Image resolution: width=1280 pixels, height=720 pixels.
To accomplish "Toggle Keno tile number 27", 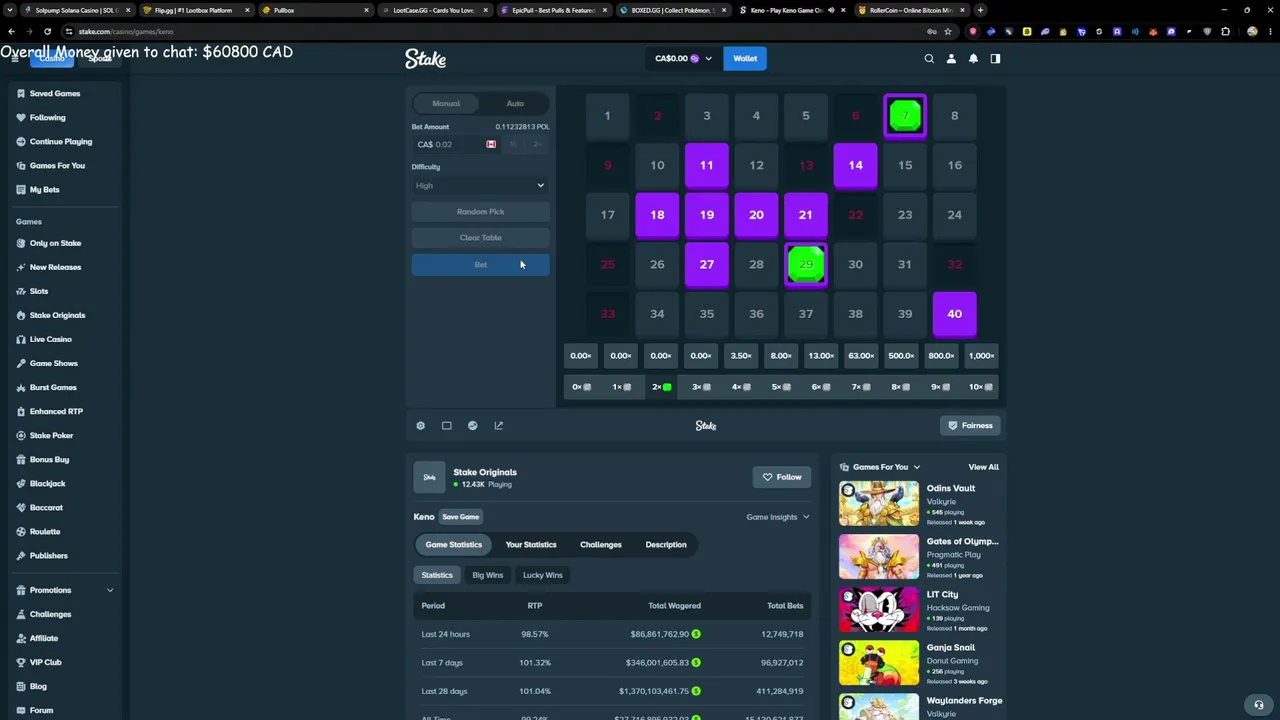I will point(707,265).
